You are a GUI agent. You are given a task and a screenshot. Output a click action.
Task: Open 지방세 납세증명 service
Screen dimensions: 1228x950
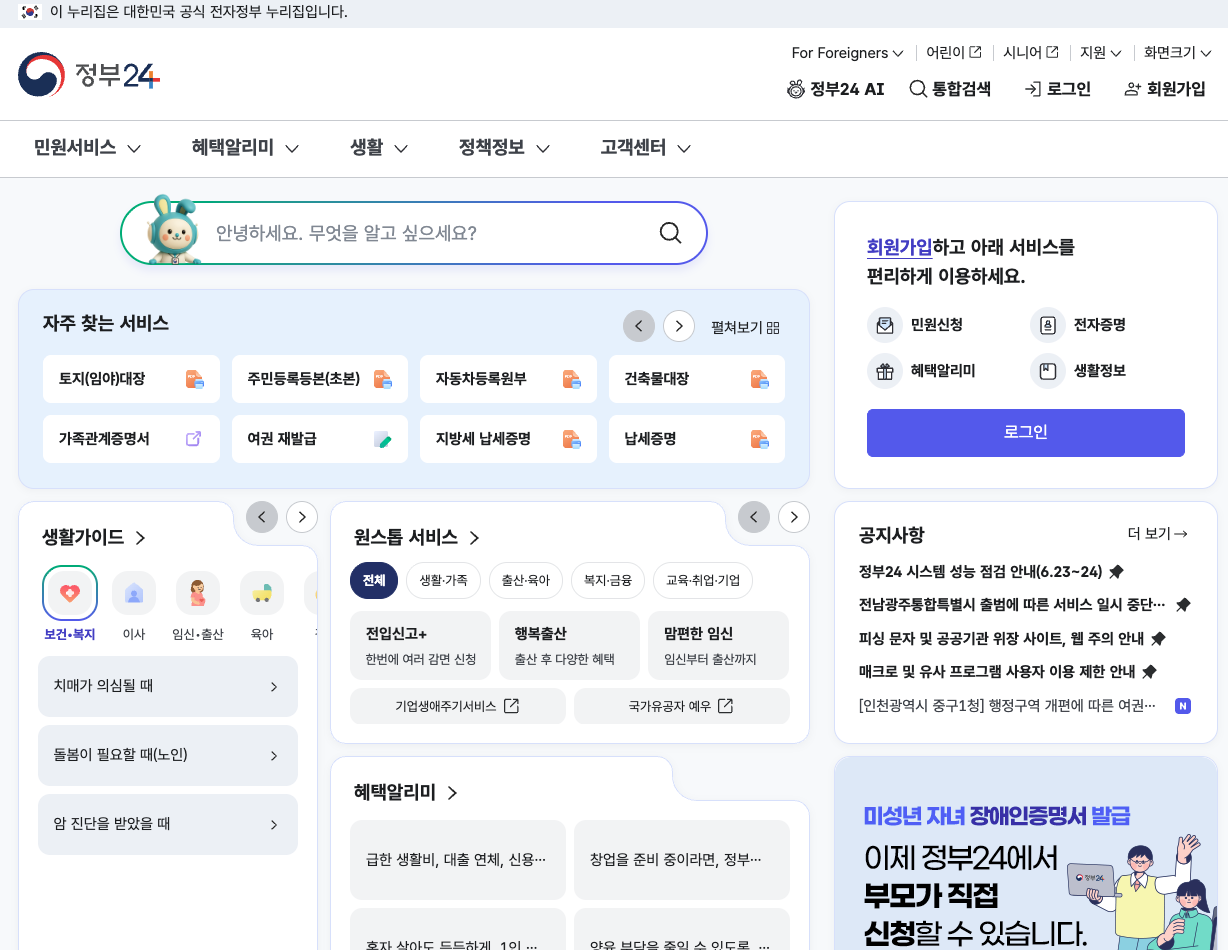(x=508, y=439)
